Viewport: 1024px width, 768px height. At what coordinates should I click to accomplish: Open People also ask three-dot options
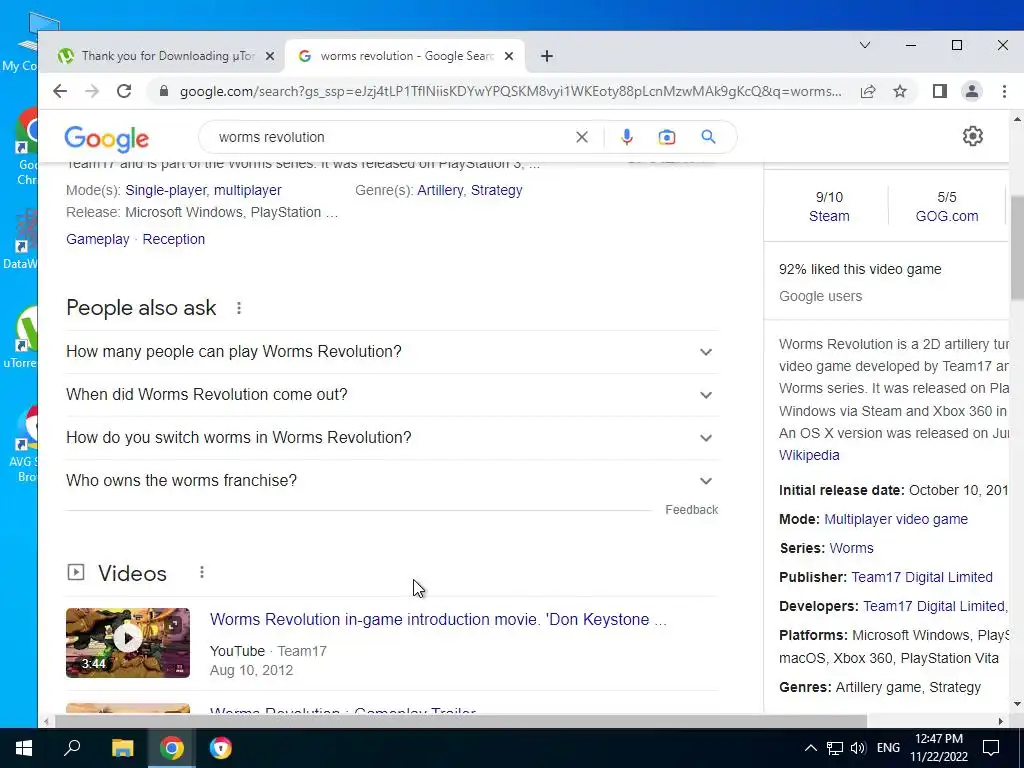tap(239, 308)
